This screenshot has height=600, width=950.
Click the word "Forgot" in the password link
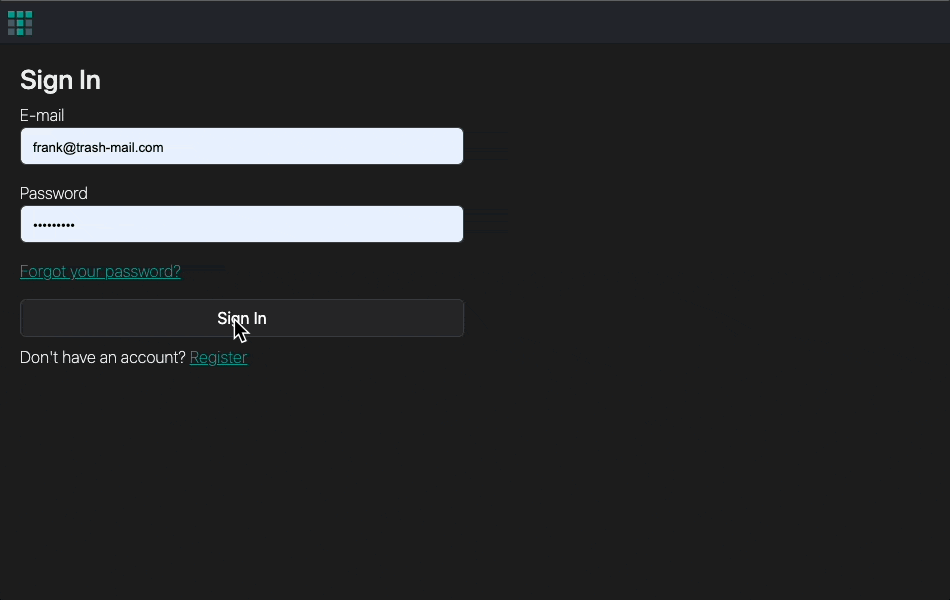tap(42, 271)
